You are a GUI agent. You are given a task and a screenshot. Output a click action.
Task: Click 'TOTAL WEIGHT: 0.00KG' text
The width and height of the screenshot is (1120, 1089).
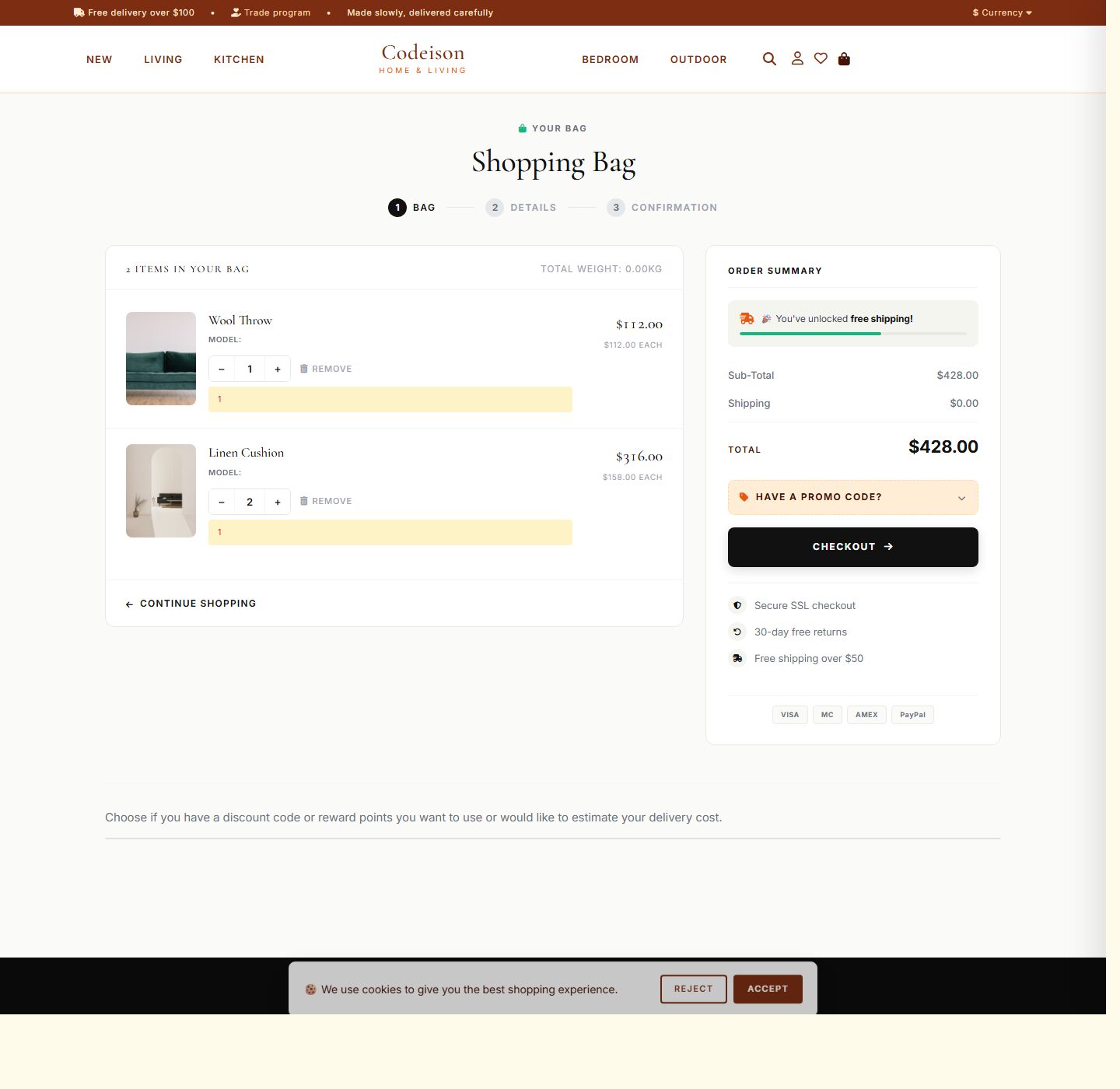point(601,269)
